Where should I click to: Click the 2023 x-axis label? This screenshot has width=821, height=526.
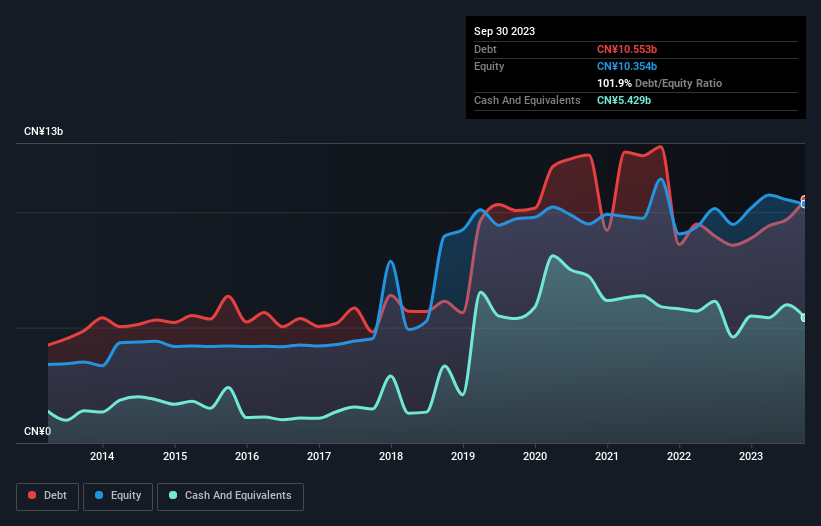pos(751,456)
